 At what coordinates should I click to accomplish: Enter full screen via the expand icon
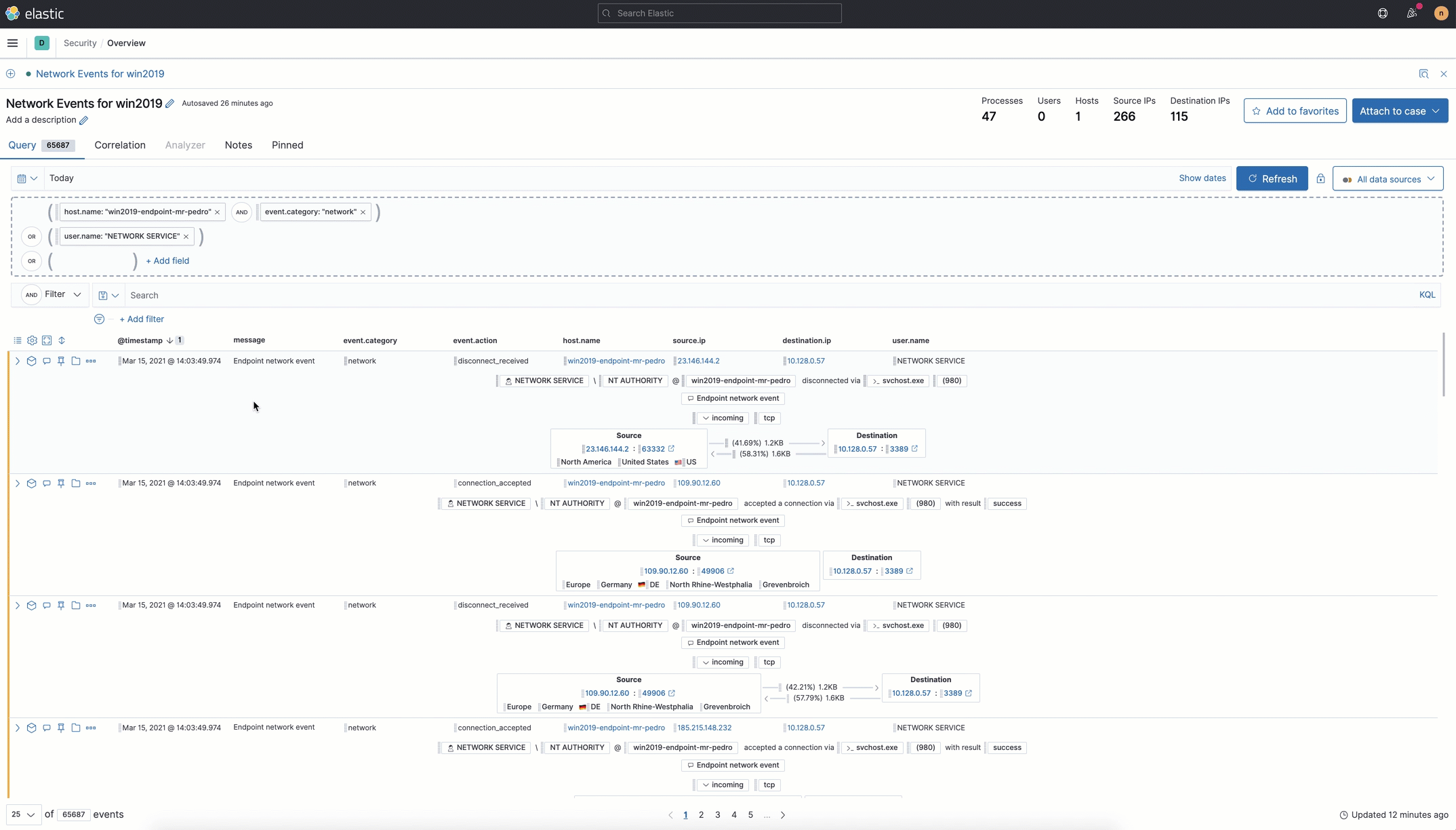click(x=47, y=340)
